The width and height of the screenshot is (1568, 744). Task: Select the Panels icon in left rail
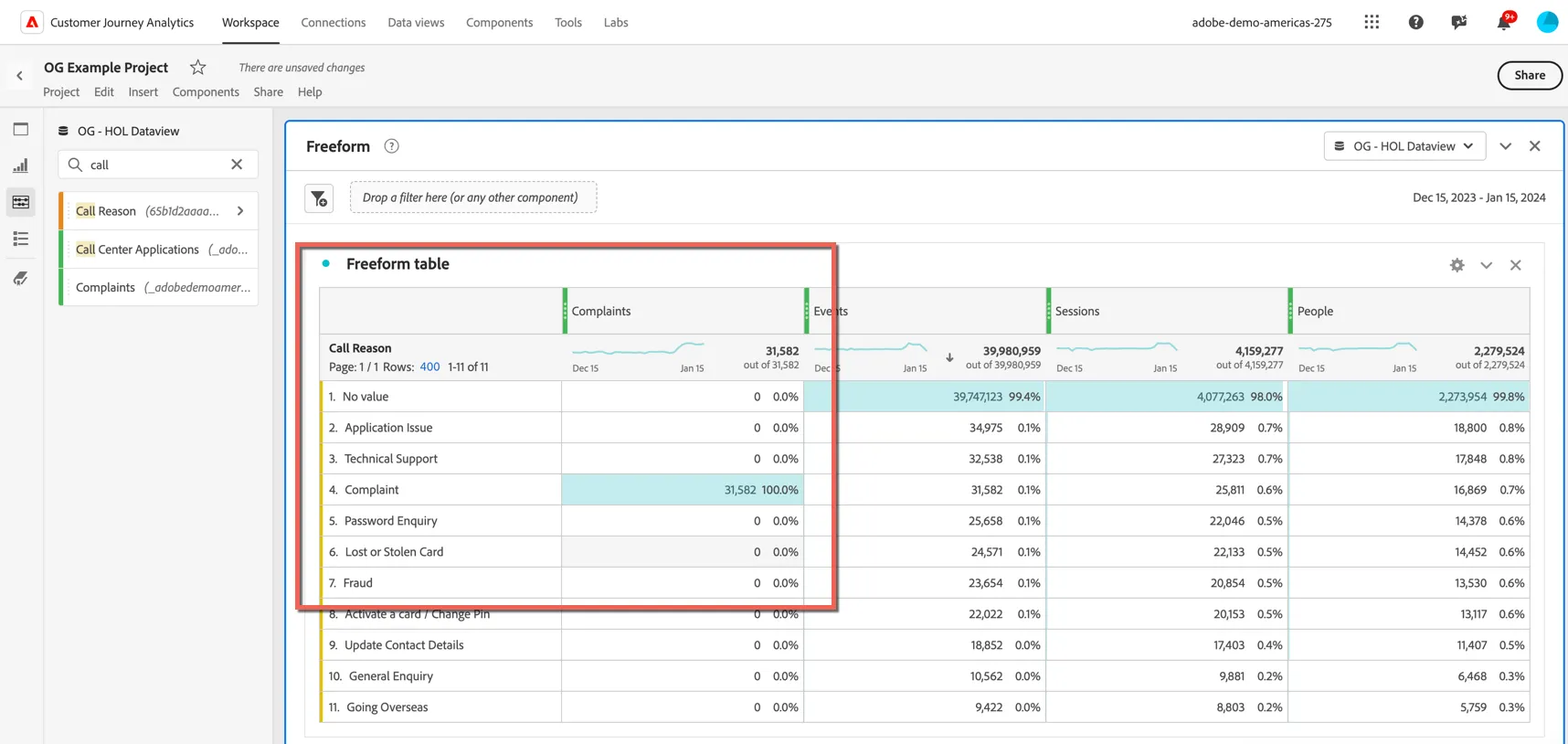(x=21, y=129)
